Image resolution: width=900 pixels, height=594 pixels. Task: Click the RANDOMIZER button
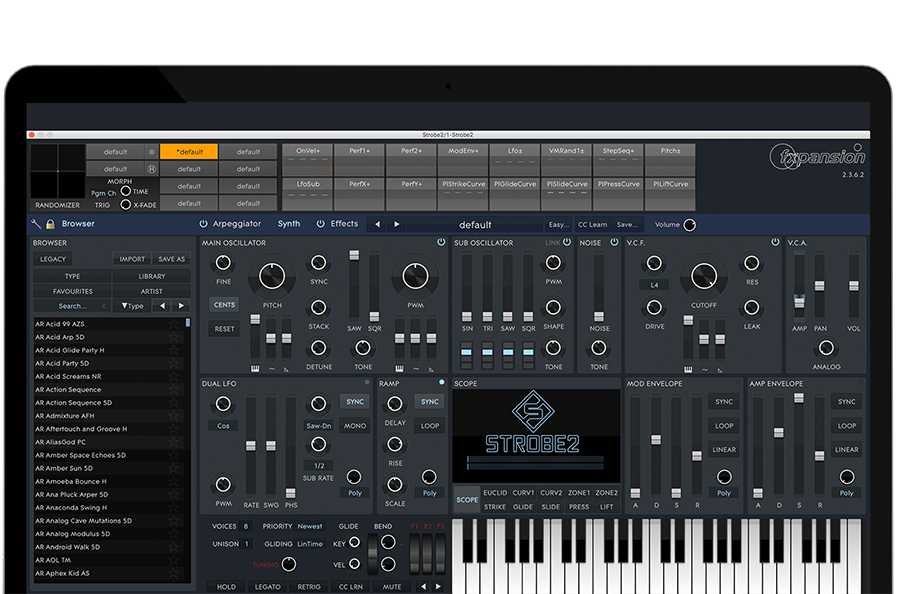point(57,205)
